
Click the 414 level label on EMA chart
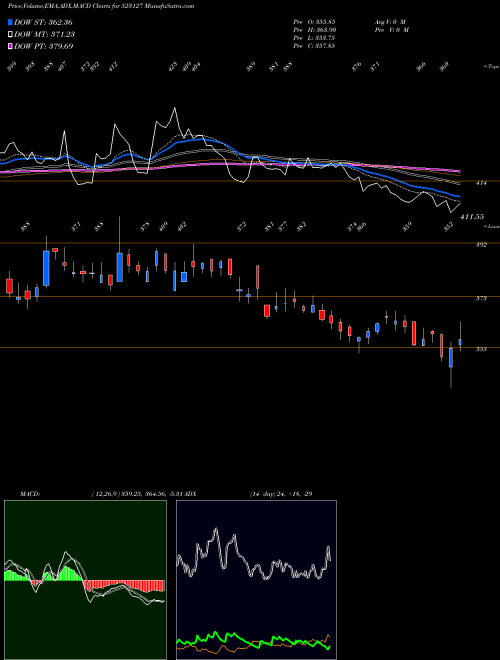click(481, 183)
